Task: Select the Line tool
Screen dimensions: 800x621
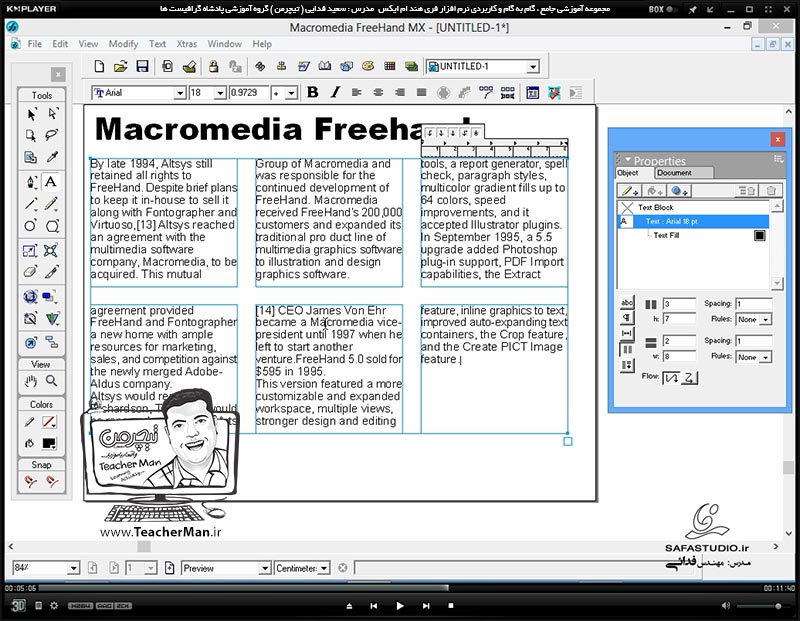Action: (x=31, y=204)
